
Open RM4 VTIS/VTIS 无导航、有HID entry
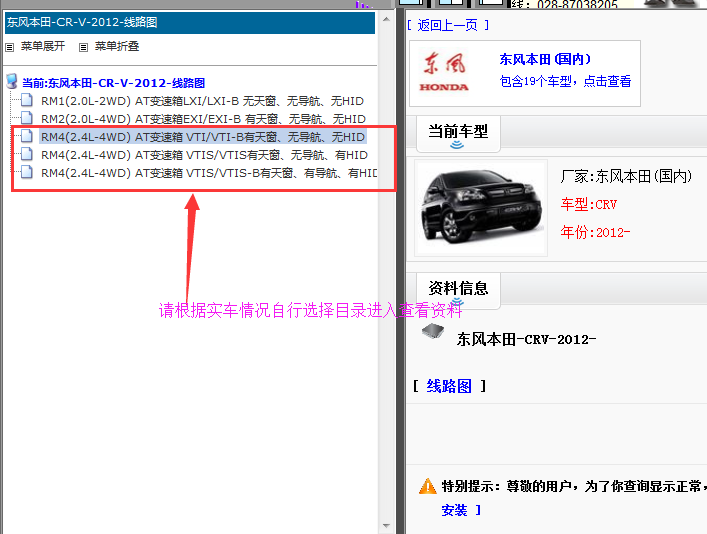(x=204, y=155)
